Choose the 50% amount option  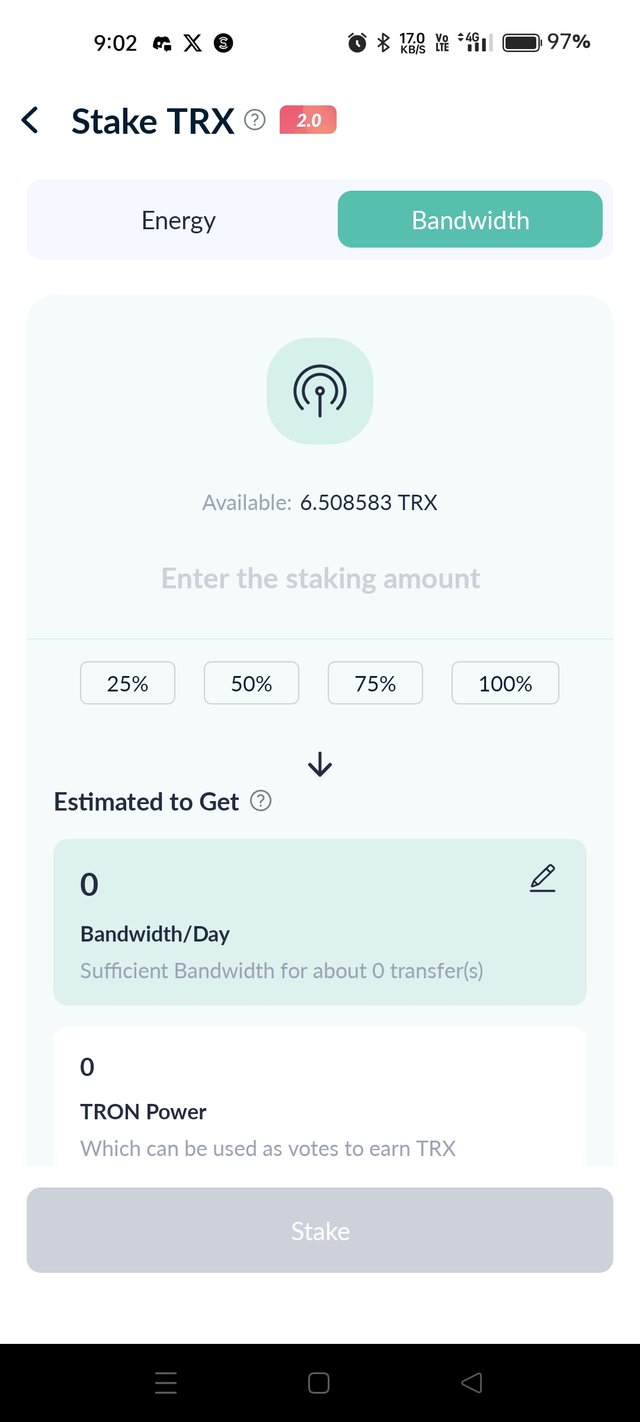pos(251,684)
